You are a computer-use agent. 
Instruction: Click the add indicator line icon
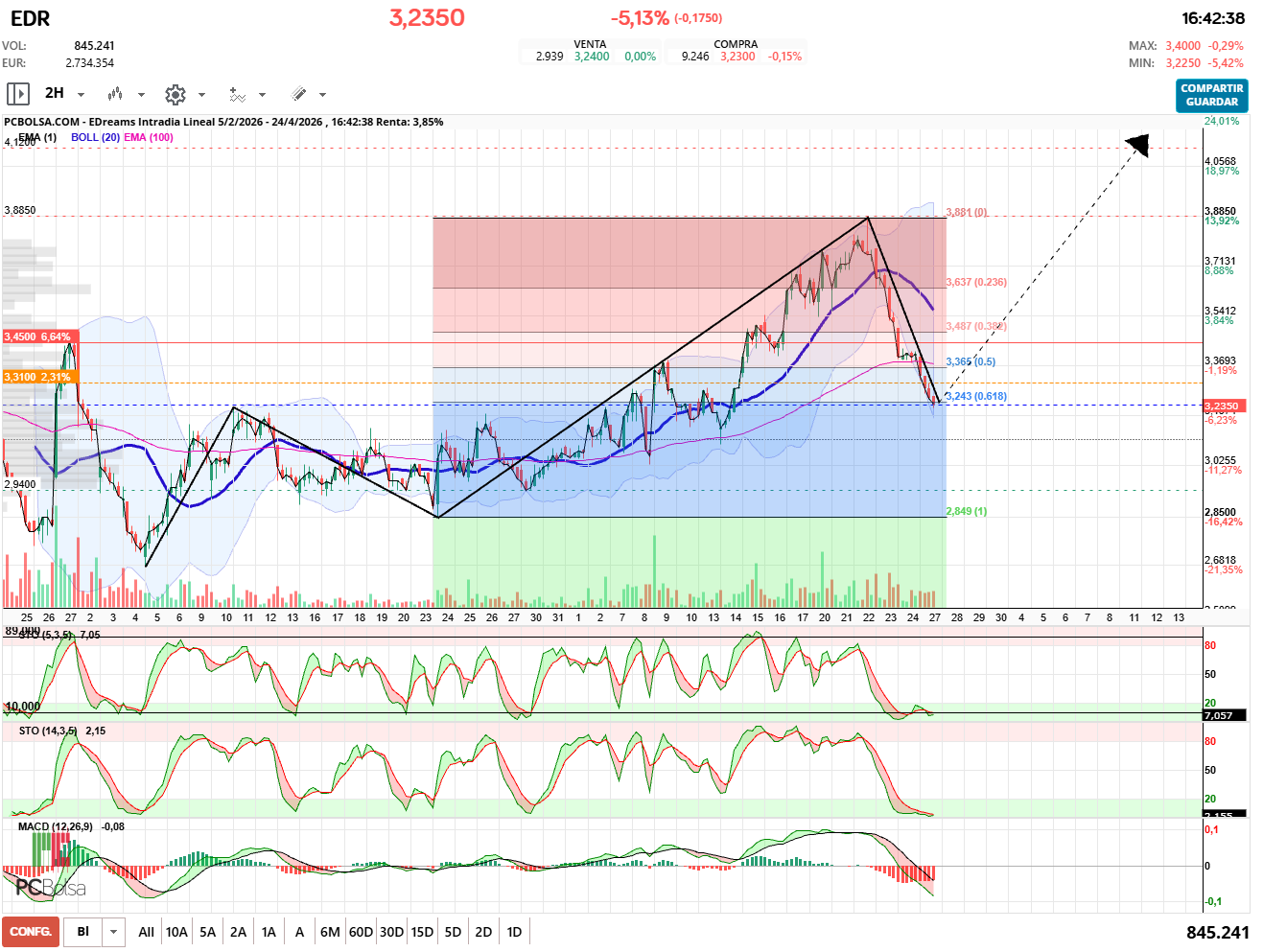[237, 94]
